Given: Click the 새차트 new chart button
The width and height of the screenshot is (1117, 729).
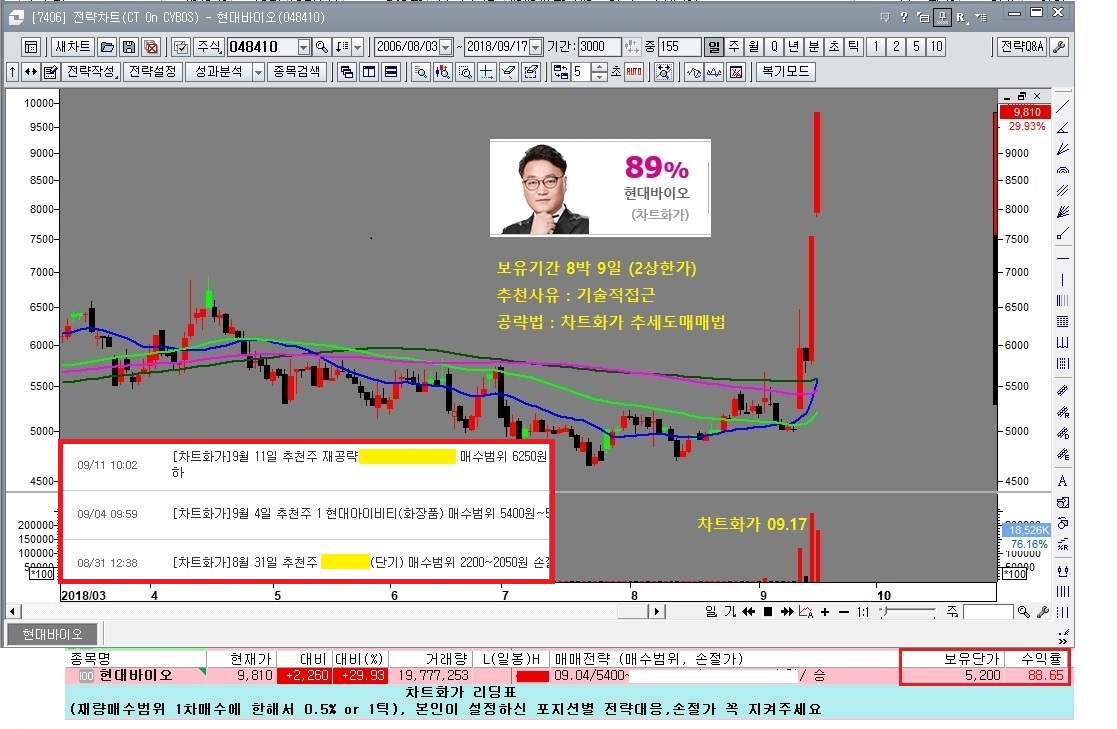Looking at the screenshot, I should click(x=73, y=47).
